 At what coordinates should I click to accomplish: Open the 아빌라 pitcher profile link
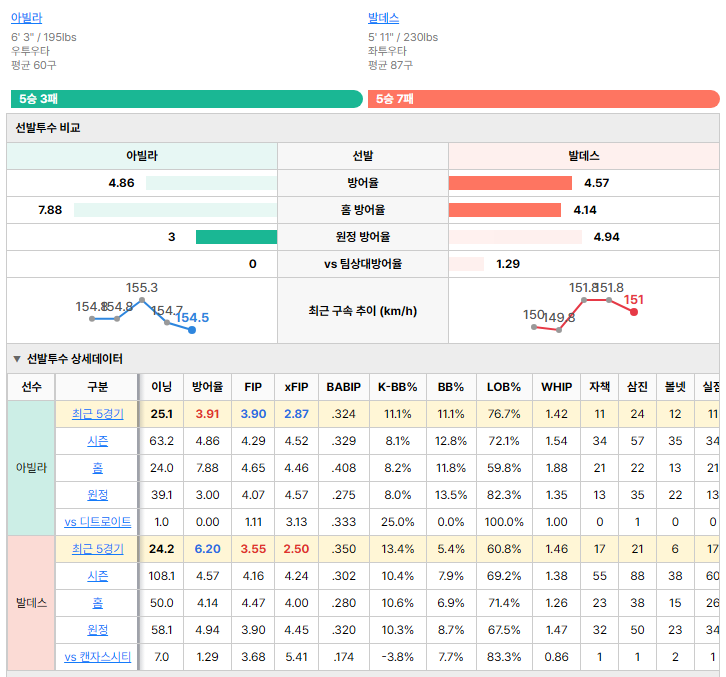point(26,18)
